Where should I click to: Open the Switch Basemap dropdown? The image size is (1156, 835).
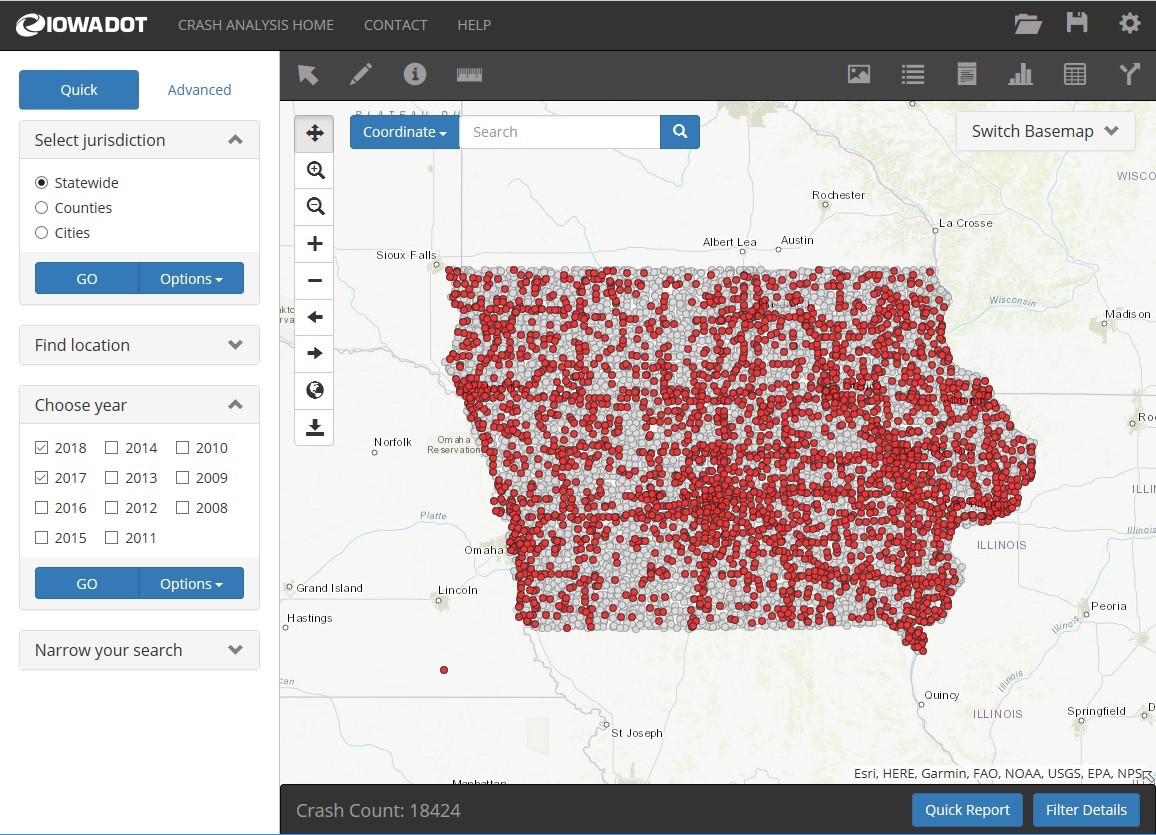click(x=1045, y=131)
